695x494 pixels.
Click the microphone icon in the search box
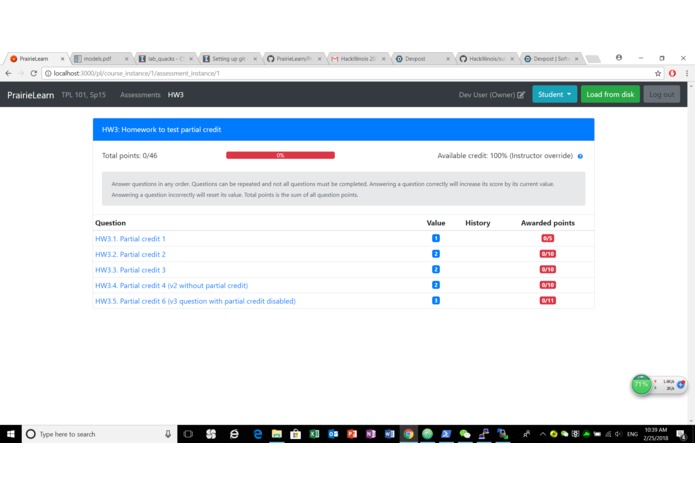coord(168,434)
